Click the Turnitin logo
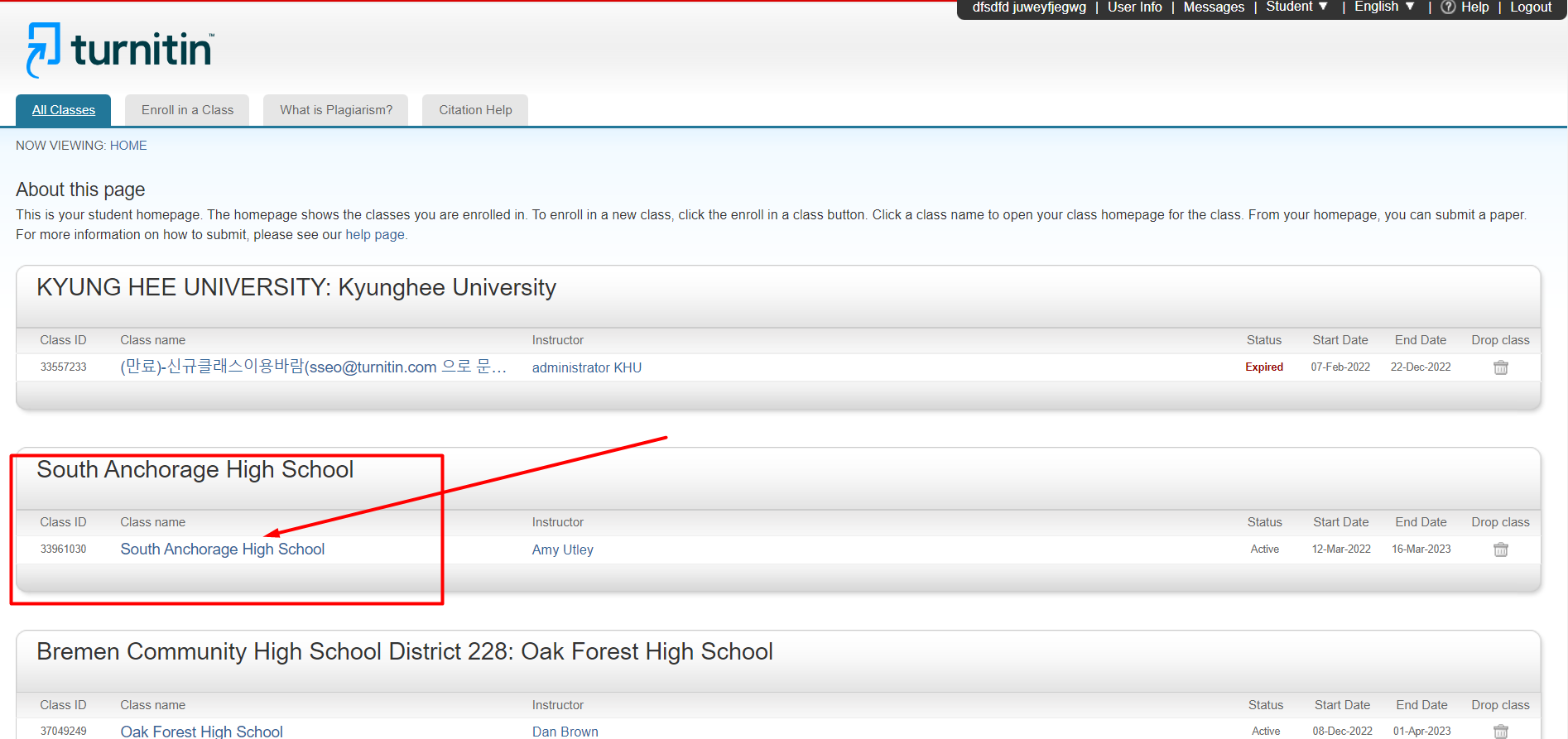1568x739 pixels. 121,50
